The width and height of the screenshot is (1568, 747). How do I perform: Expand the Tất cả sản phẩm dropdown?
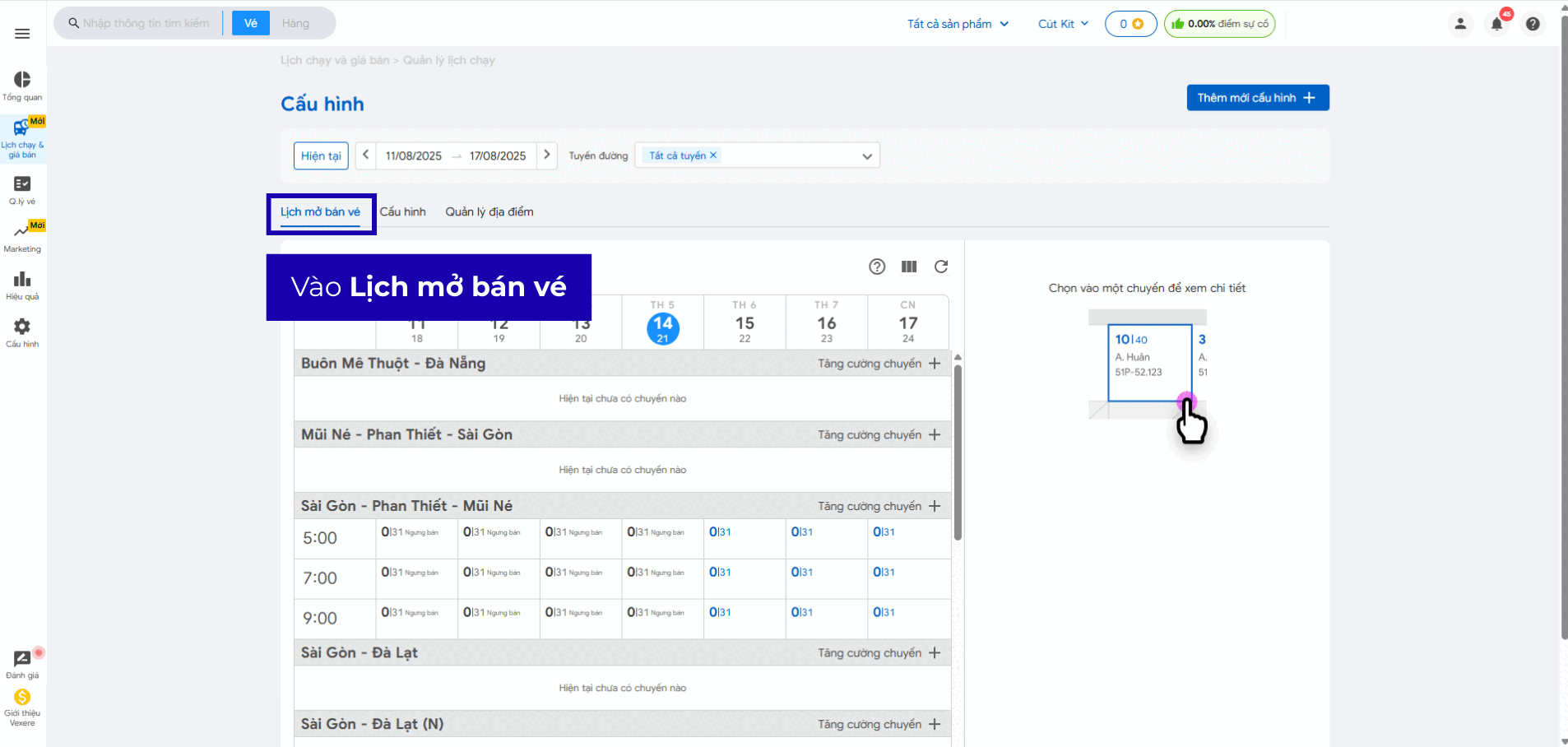[x=958, y=24]
